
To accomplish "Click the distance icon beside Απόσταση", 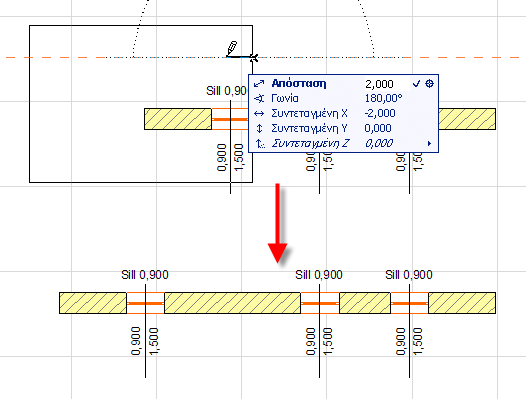I will [x=259, y=84].
